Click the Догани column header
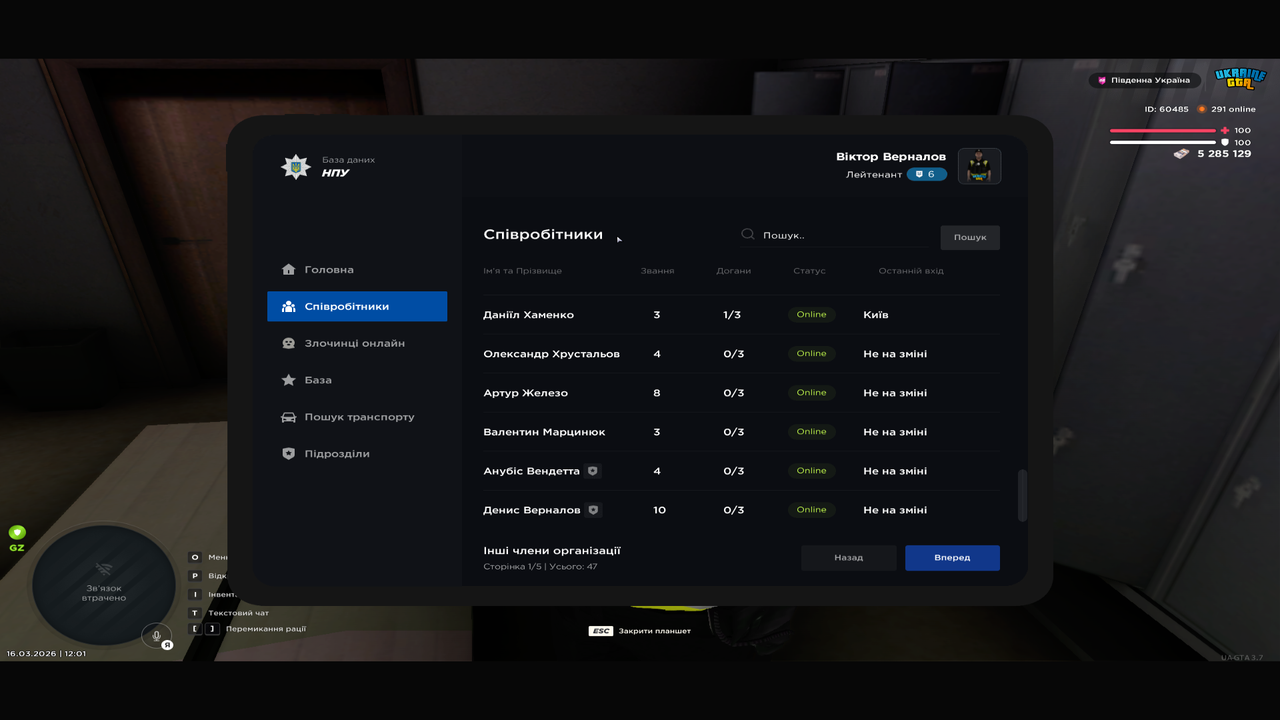This screenshot has width=1280, height=720. 734,271
